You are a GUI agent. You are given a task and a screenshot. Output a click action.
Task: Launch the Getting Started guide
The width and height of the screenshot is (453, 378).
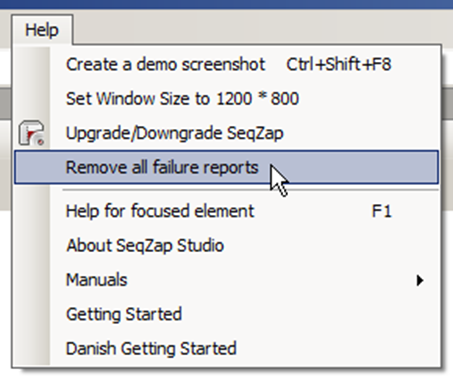(x=124, y=314)
